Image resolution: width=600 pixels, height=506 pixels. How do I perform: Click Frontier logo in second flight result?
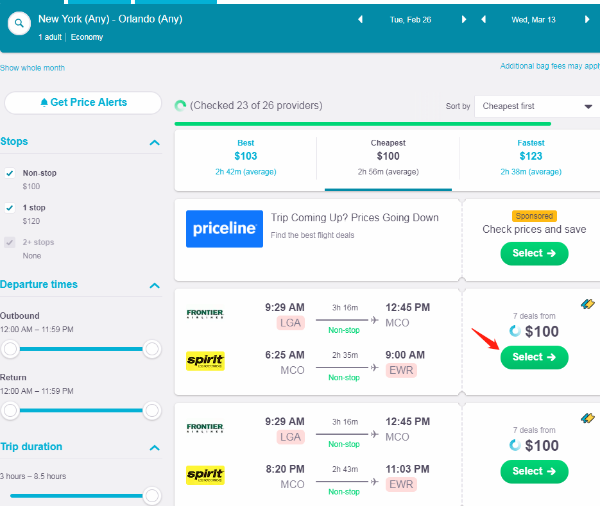205,428
